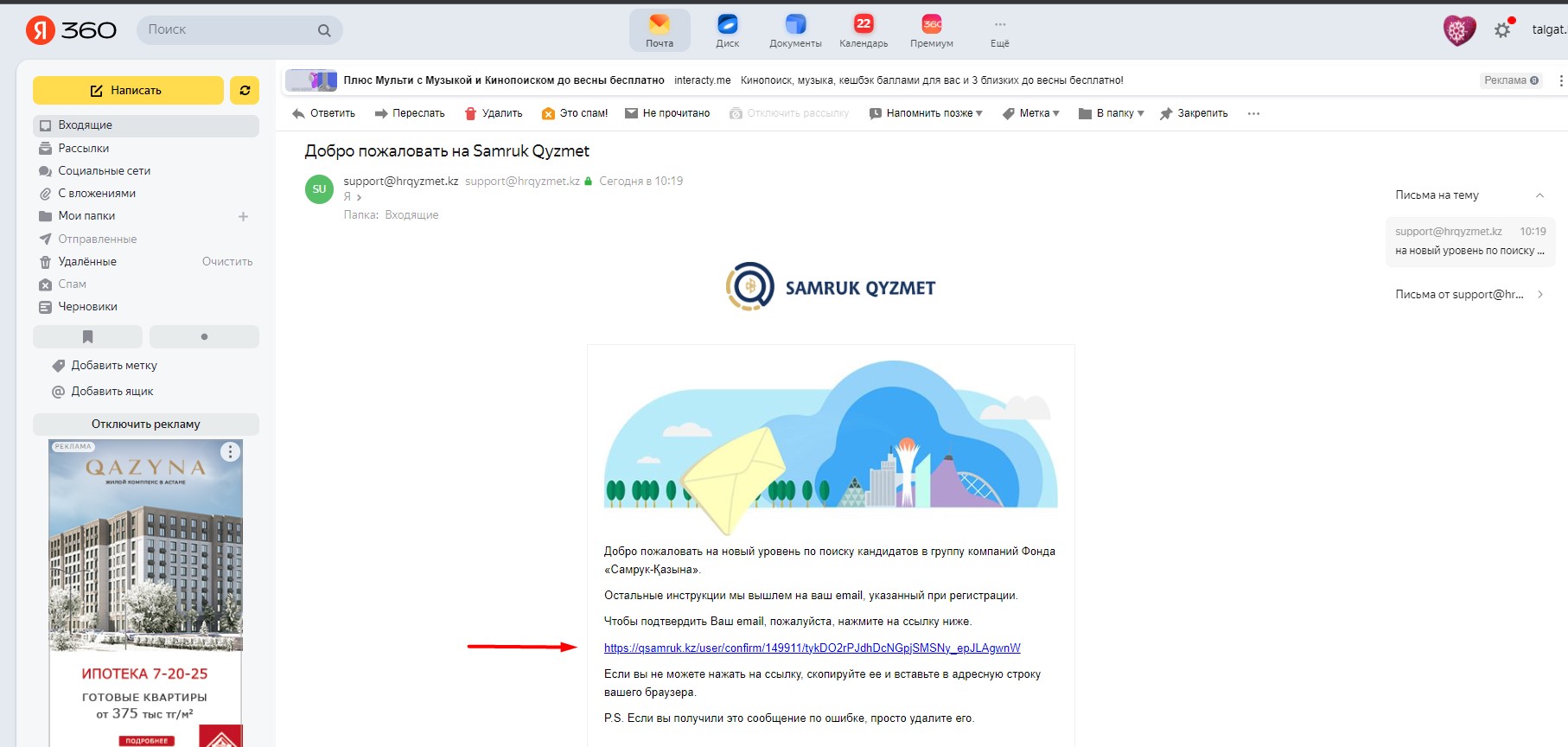Click the search magnifier icon
The width and height of the screenshot is (1568, 747).
(x=324, y=30)
